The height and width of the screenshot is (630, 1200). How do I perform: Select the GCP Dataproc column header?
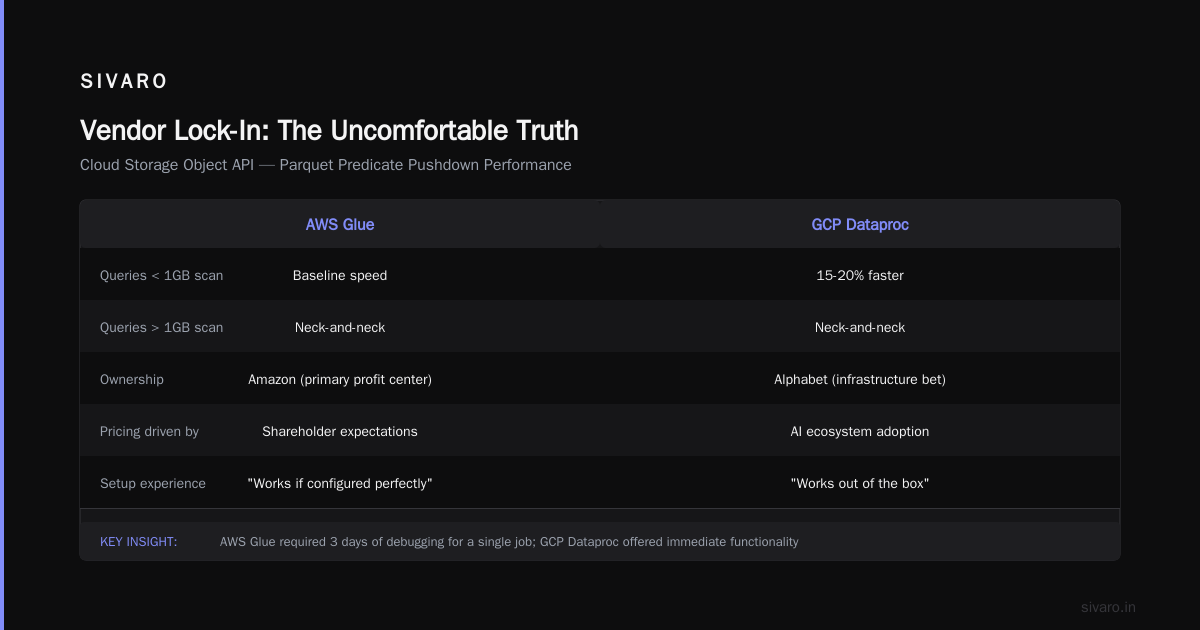860,225
